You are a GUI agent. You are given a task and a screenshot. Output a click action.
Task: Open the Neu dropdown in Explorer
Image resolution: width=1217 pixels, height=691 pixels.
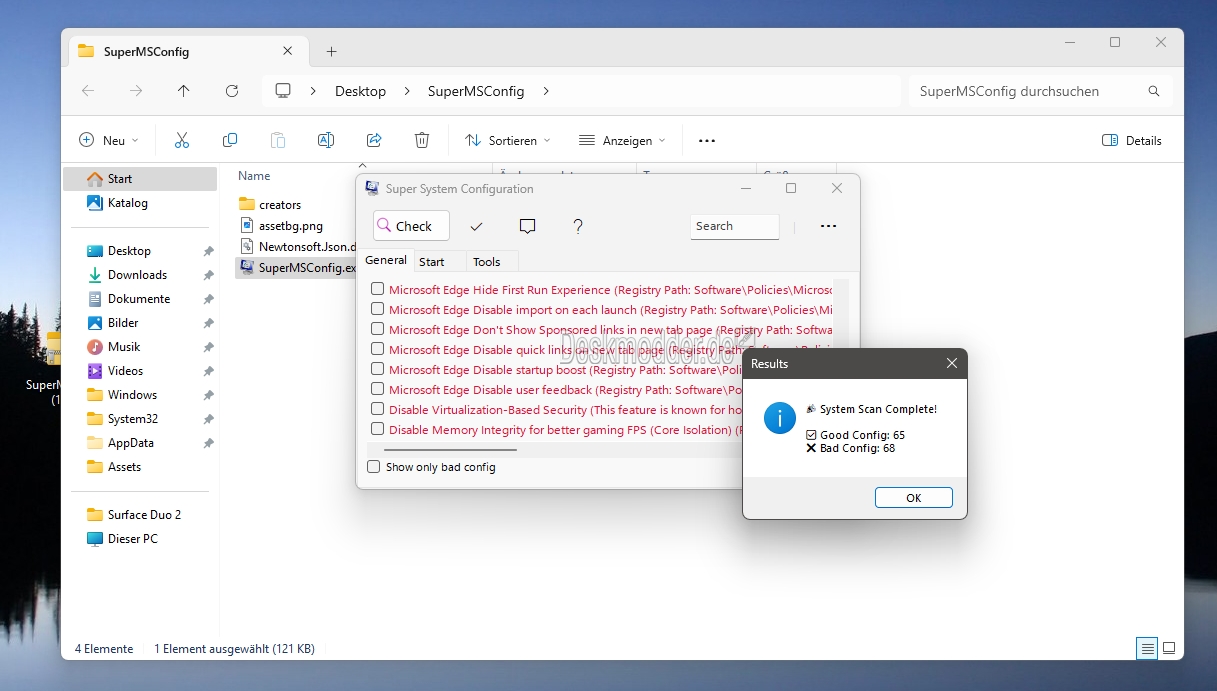point(109,141)
